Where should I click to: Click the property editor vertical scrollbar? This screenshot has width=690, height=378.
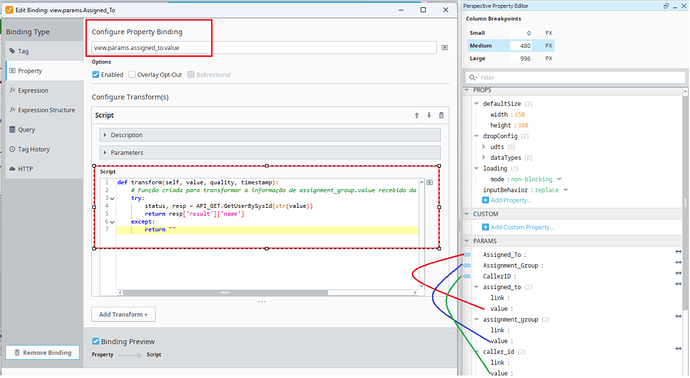click(685, 202)
